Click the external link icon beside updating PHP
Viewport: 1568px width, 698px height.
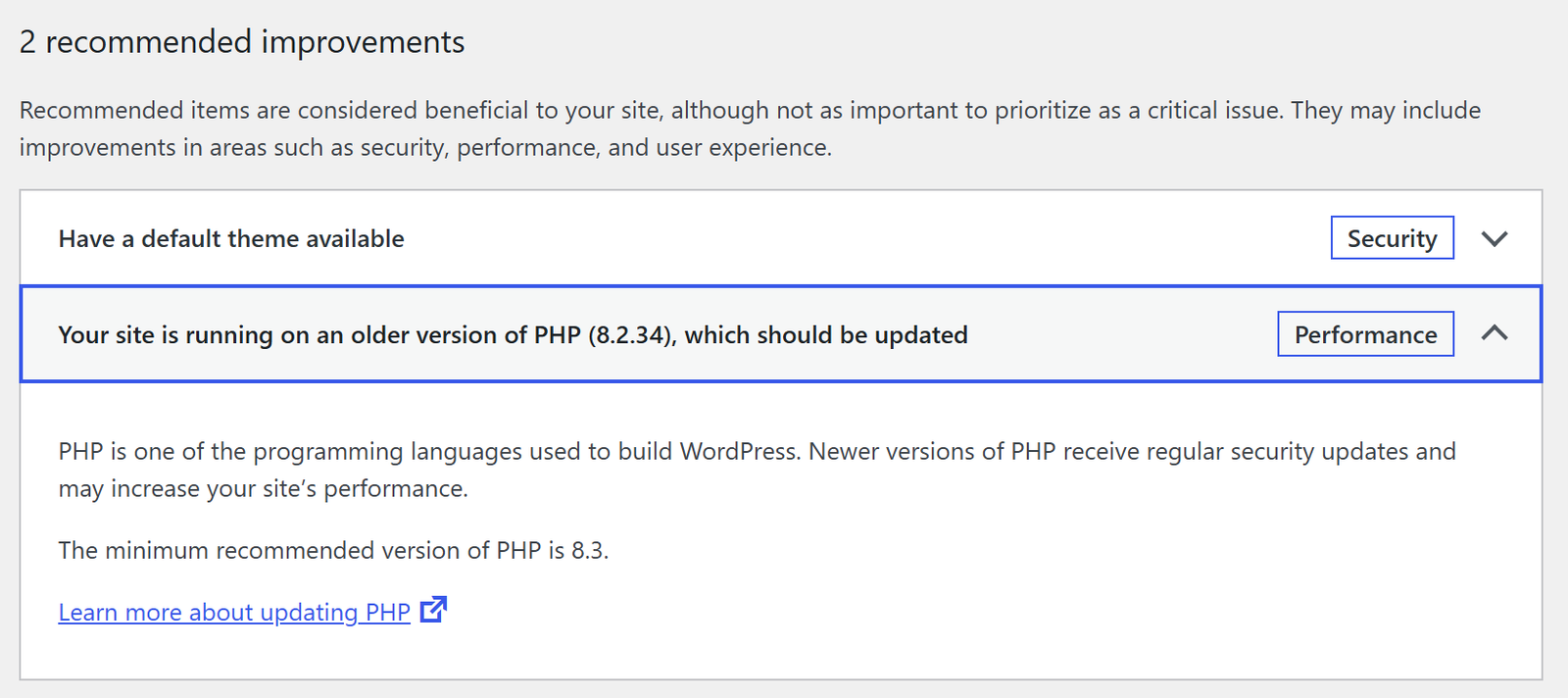(433, 610)
